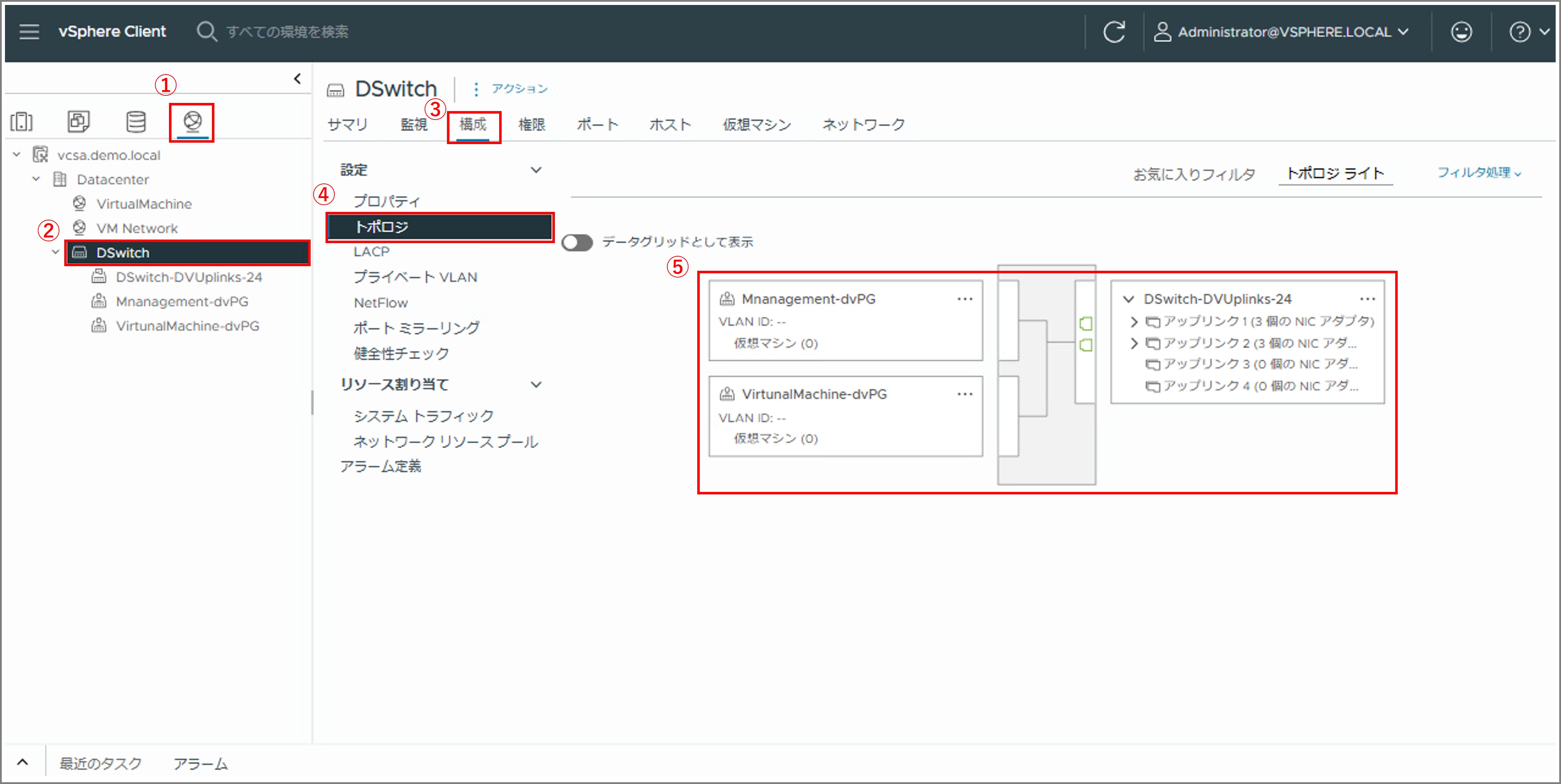Select お気に入りフィルタ option
The width and height of the screenshot is (1561, 784).
[x=1194, y=174]
